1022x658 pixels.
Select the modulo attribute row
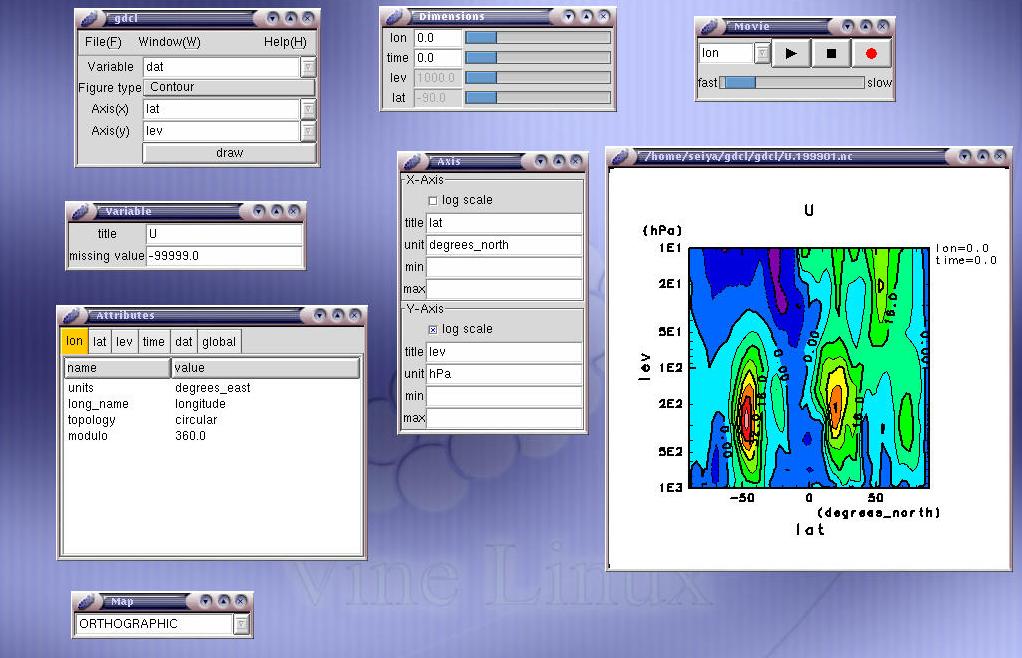click(212, 436)
